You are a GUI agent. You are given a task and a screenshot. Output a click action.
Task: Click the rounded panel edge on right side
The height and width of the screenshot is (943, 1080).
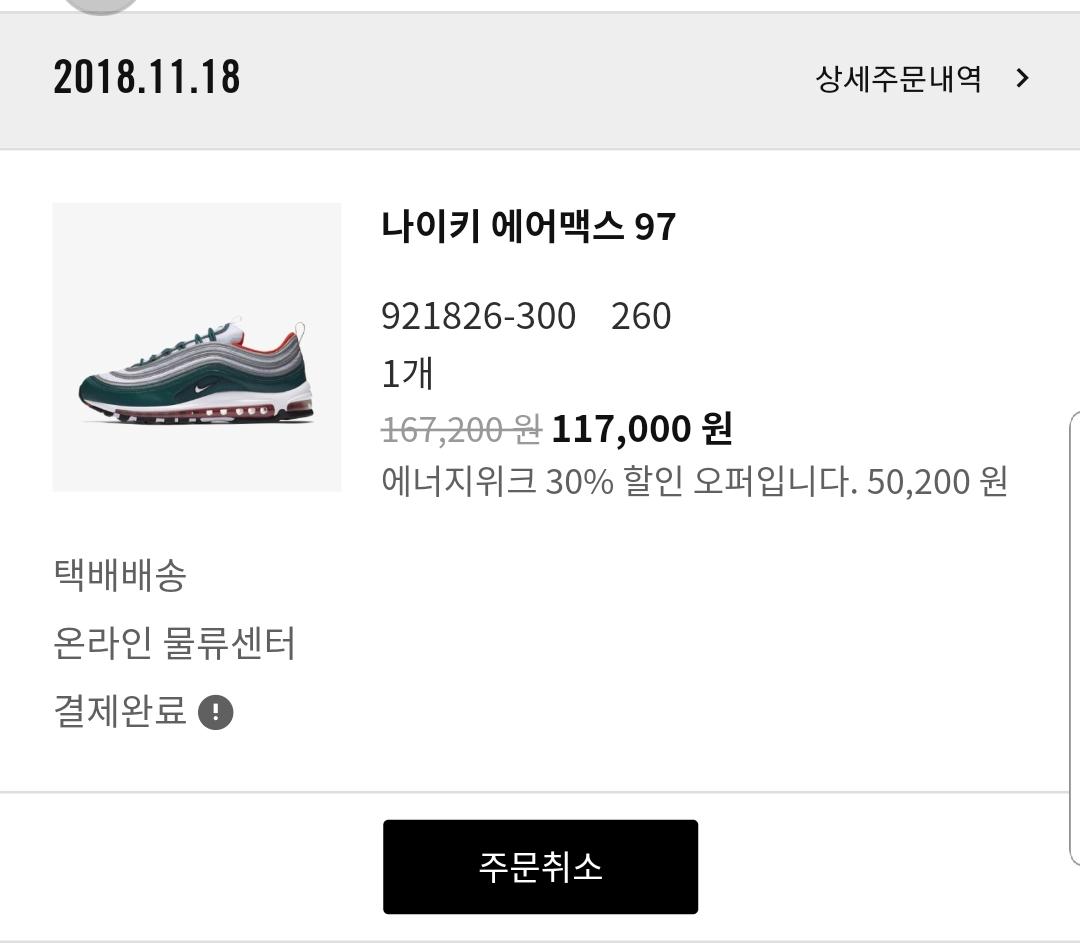1072,640
